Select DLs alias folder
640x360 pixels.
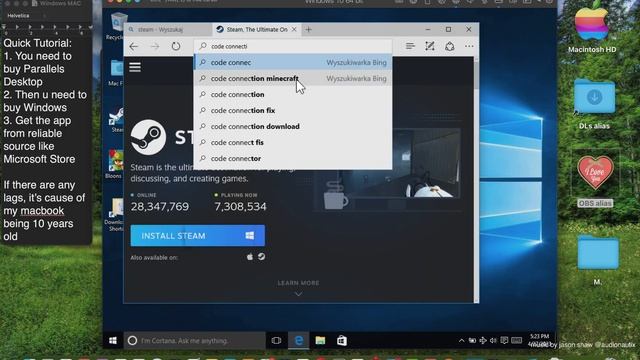point(594,104)
